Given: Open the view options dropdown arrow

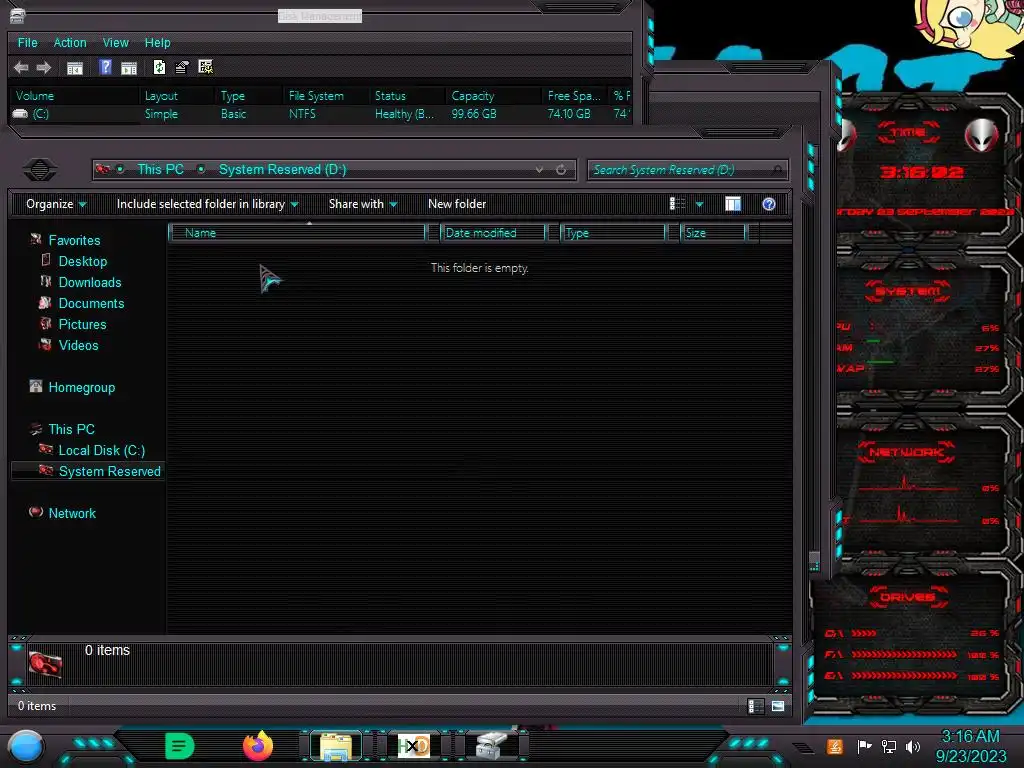Looking at the screenshot, I should [699, 204].
